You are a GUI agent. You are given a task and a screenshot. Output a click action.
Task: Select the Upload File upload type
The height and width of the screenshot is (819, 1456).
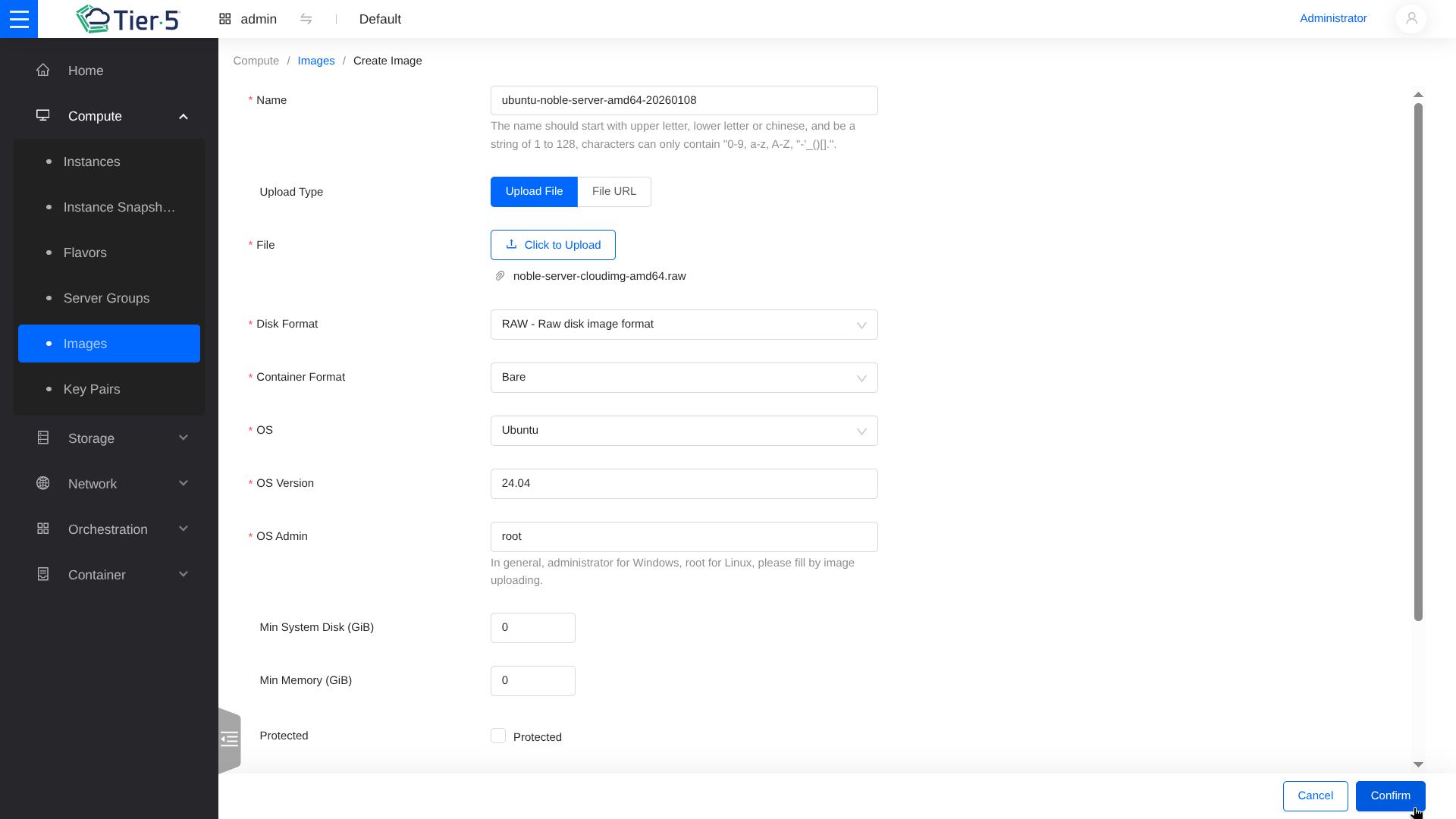[534, 192]
